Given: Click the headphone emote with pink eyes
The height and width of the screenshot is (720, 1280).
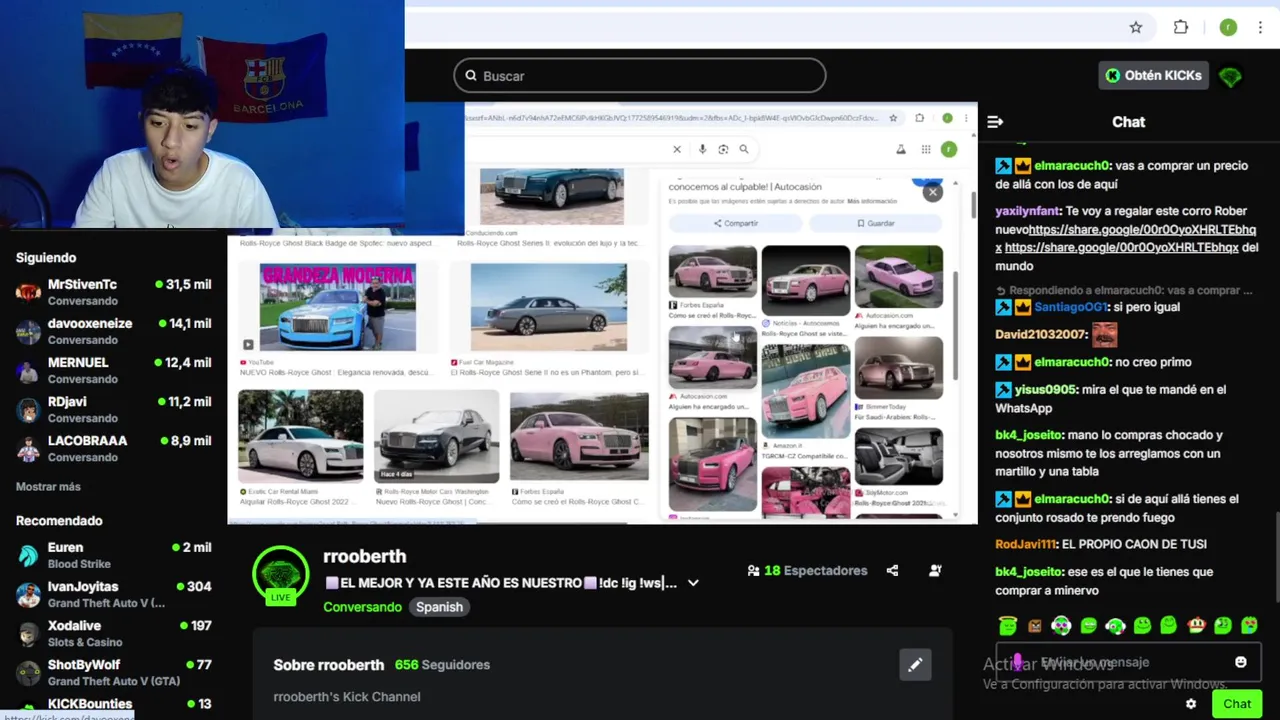Looking at the screenshot, I should point(1061,626).
